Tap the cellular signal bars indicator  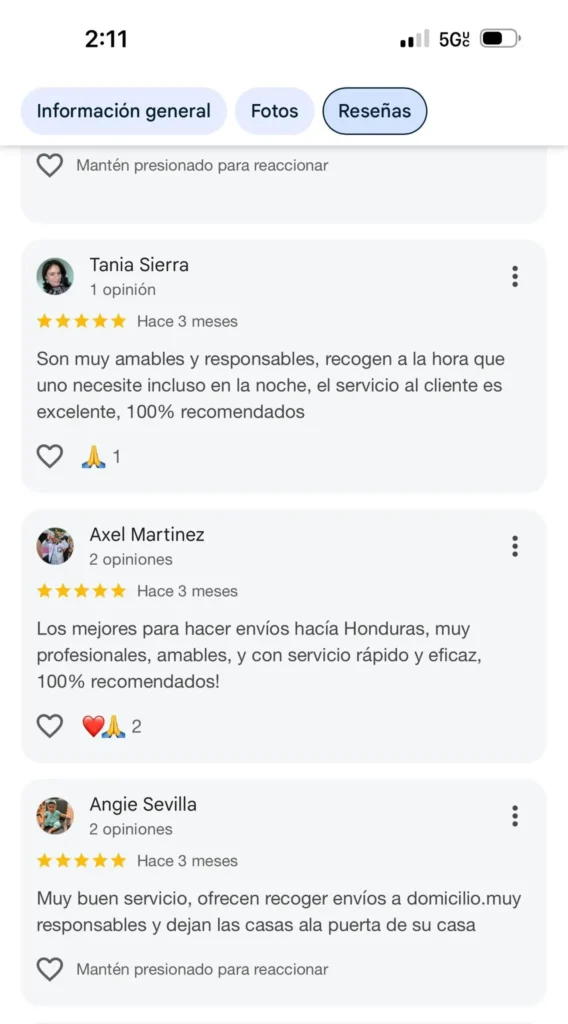(415, 39)
